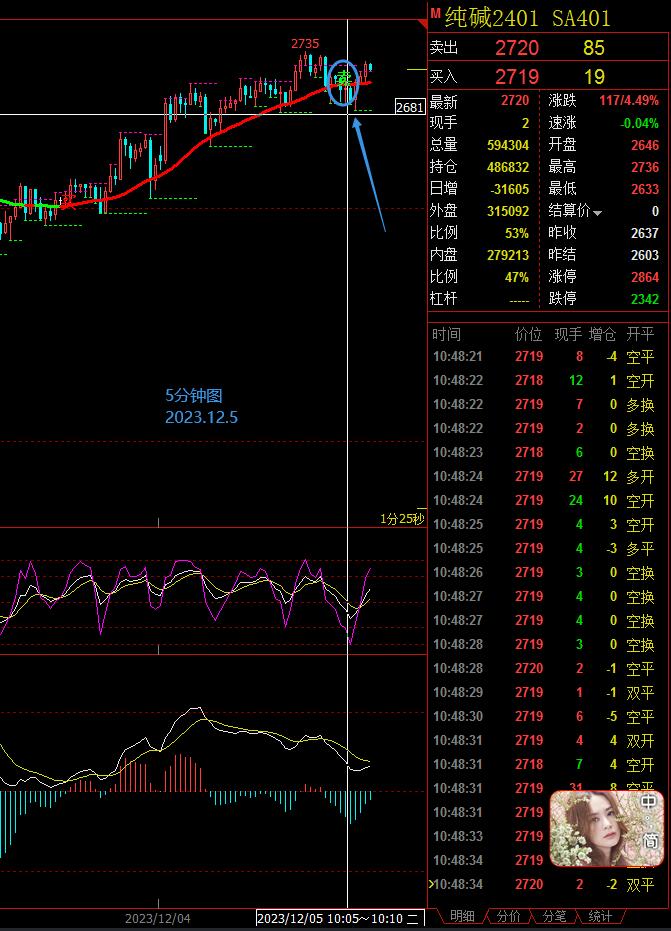The image size is (671, 931).
Task: Click the 纯碱2401 SA401 contract title
Action: click(x=527, y=18)
